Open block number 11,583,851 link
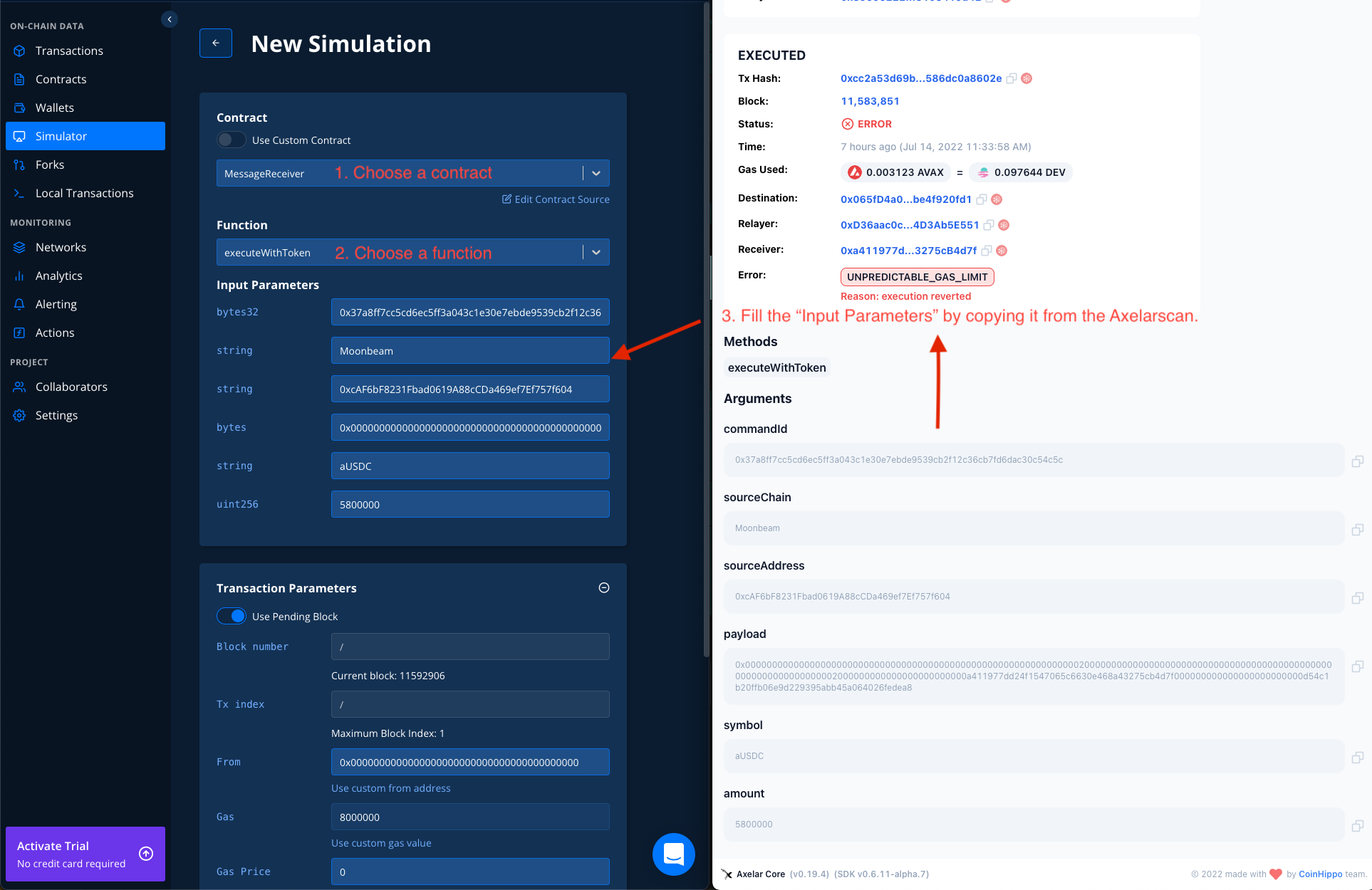The width and height of the screenshot is (1372, 890). click(x=870, y=101)
